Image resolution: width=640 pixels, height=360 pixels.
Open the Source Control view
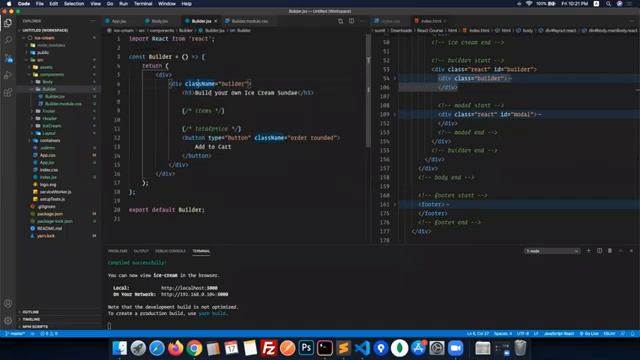tap(8, 58)
